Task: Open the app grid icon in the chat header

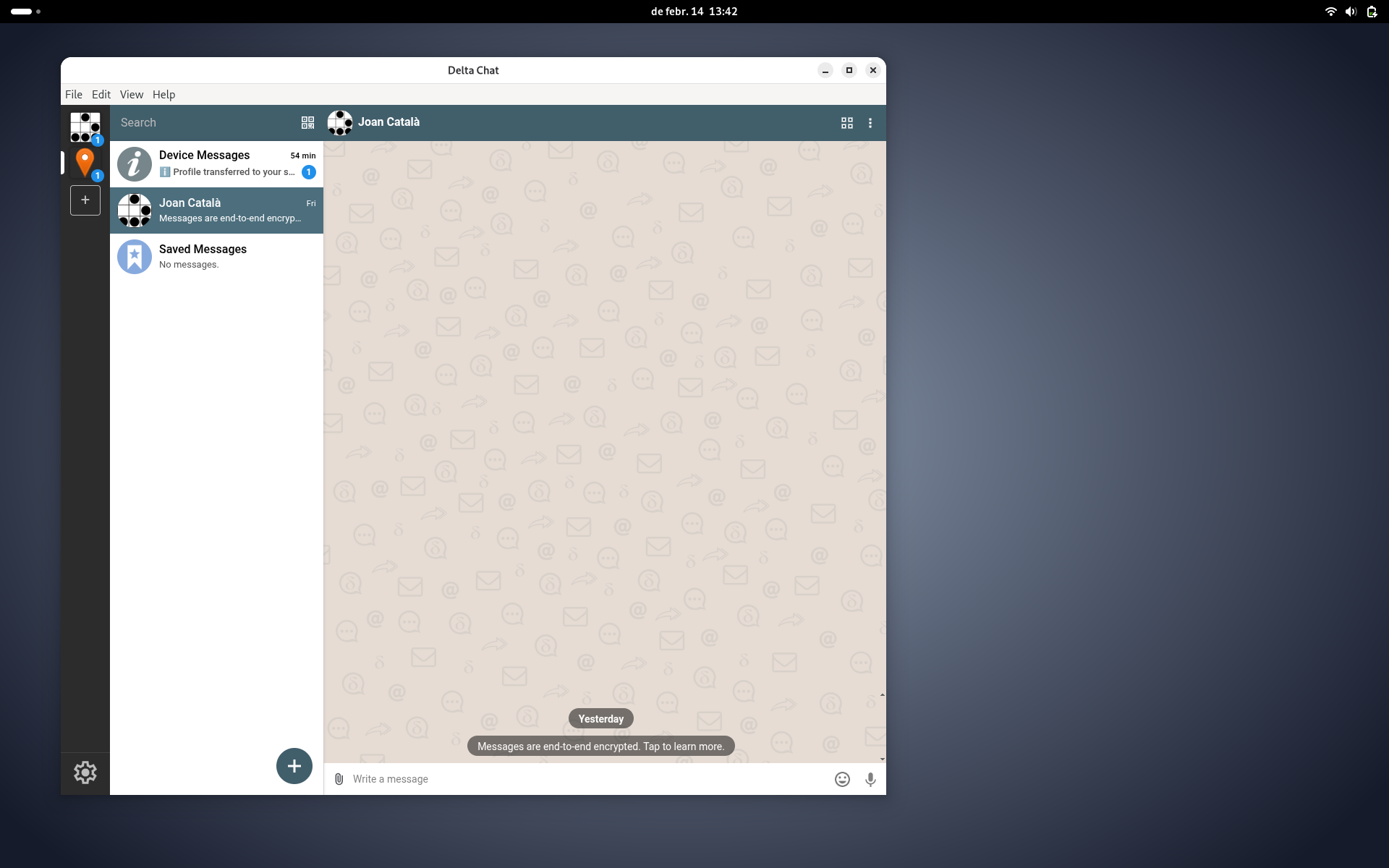Action: point(846,123)
